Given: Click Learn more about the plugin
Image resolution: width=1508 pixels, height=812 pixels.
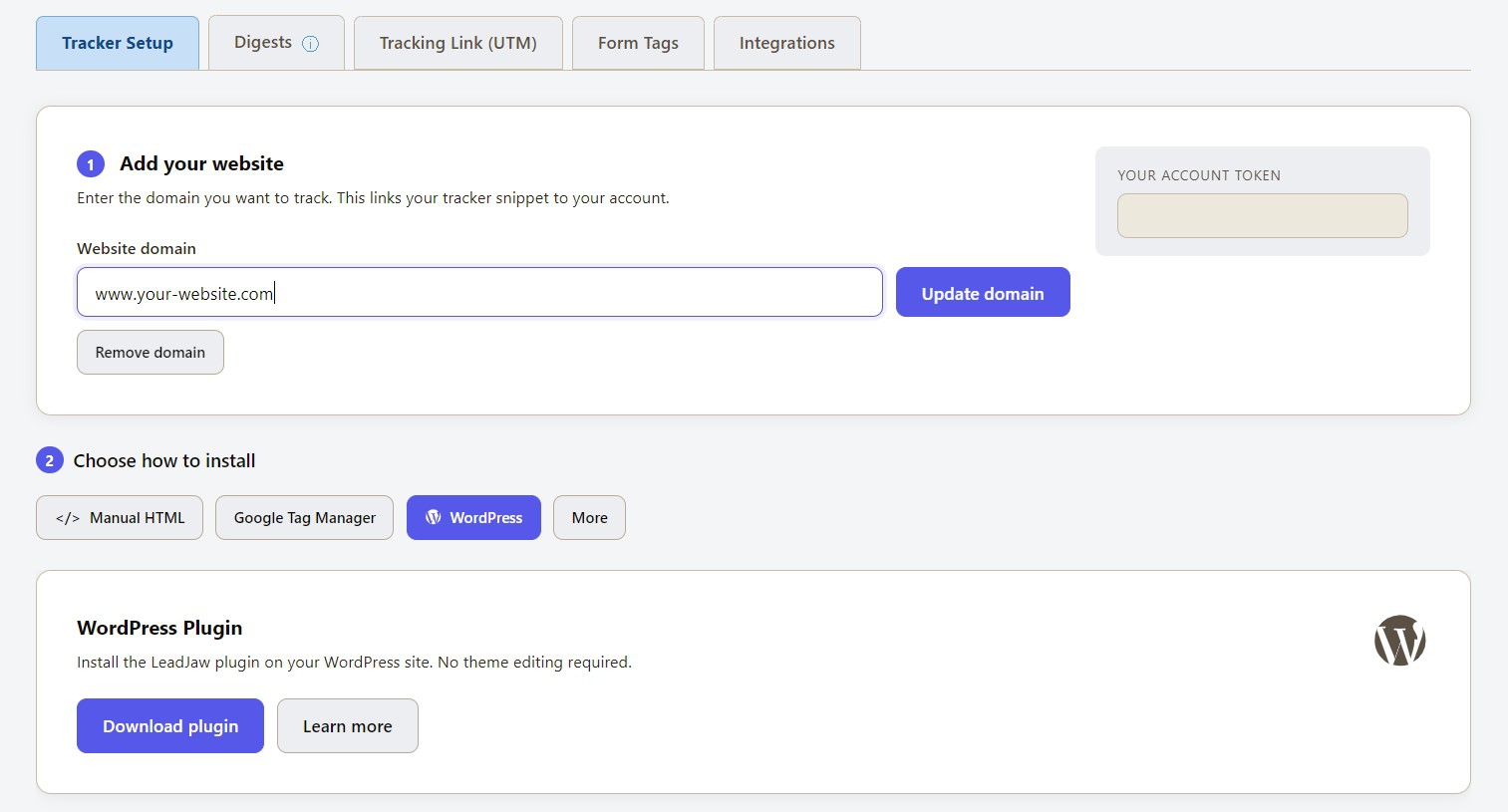Looking at the screenshot, I should point(348,726).
